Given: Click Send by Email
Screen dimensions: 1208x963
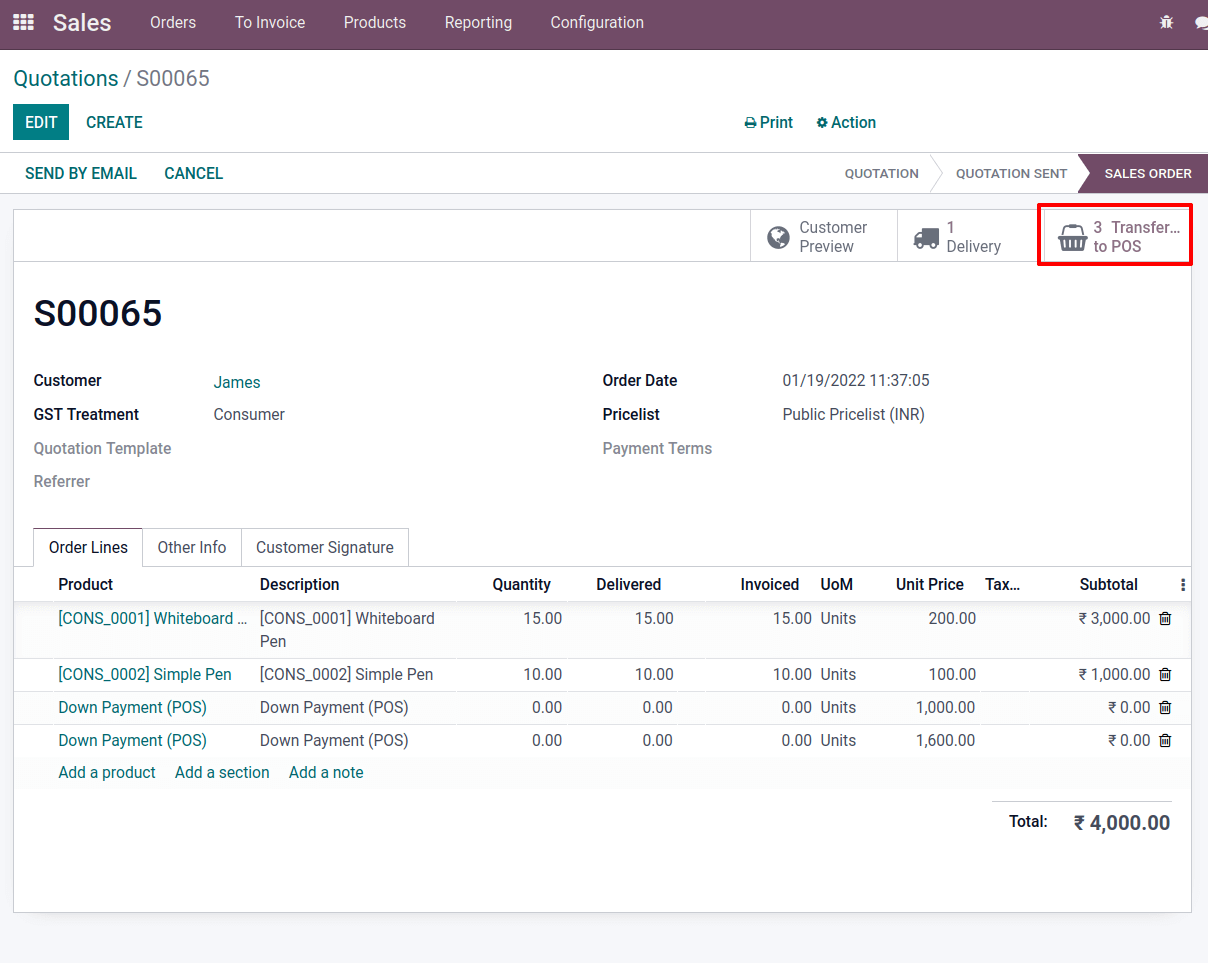Looking at the screenshot, I should coord(81,173).
